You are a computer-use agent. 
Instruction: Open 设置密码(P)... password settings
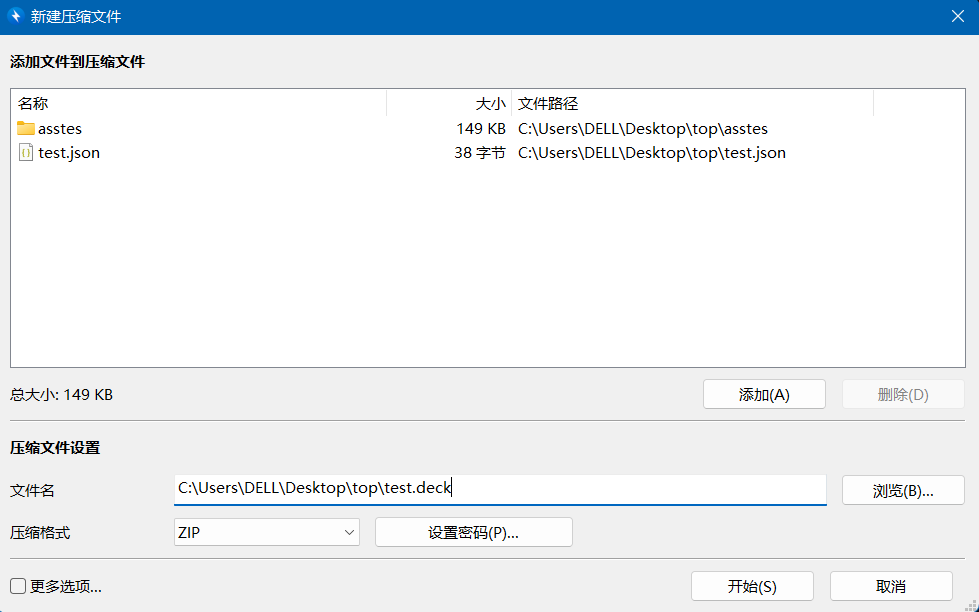473,533
